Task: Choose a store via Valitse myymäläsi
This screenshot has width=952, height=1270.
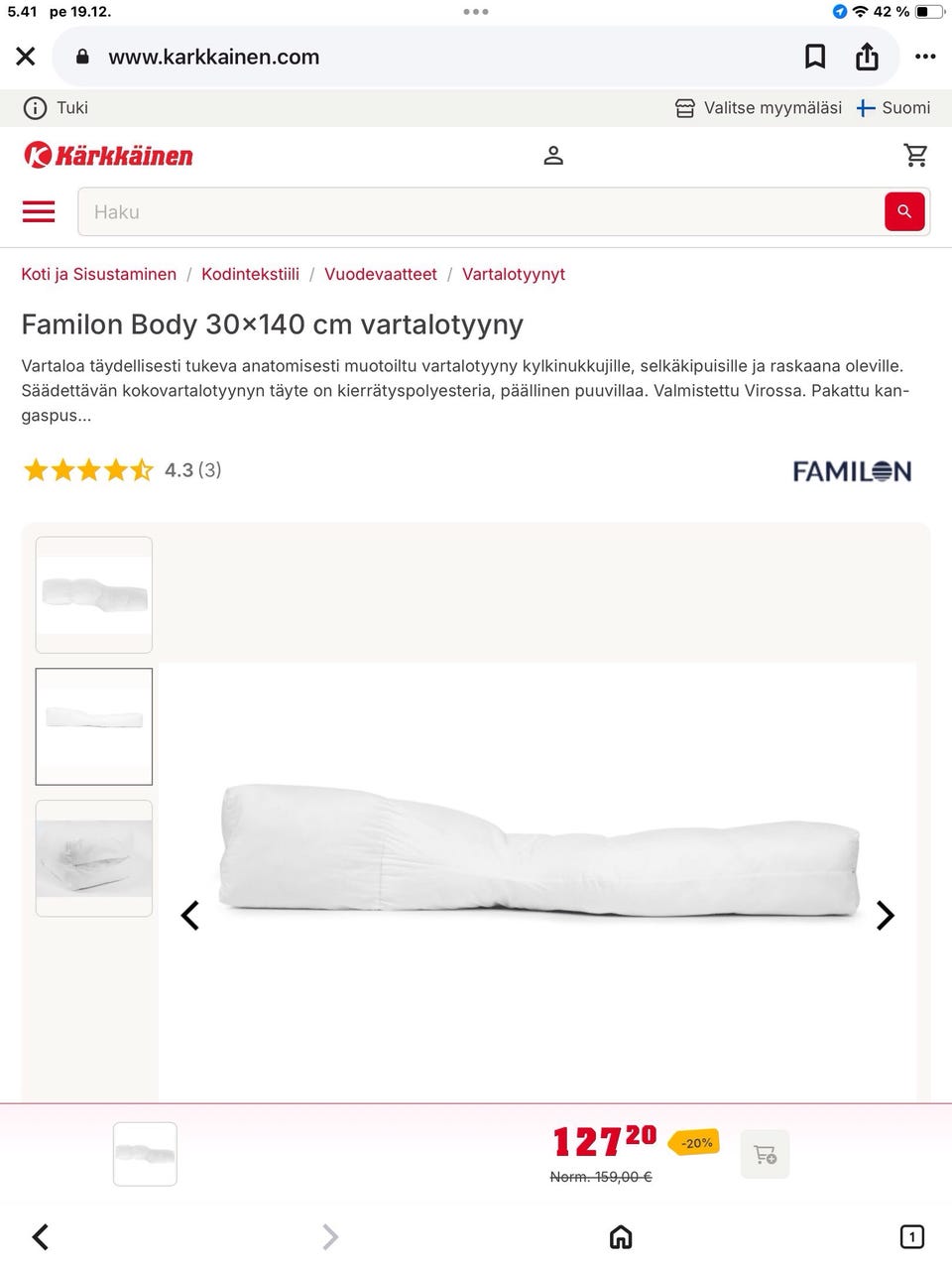Action: click(x=759, y=108)
